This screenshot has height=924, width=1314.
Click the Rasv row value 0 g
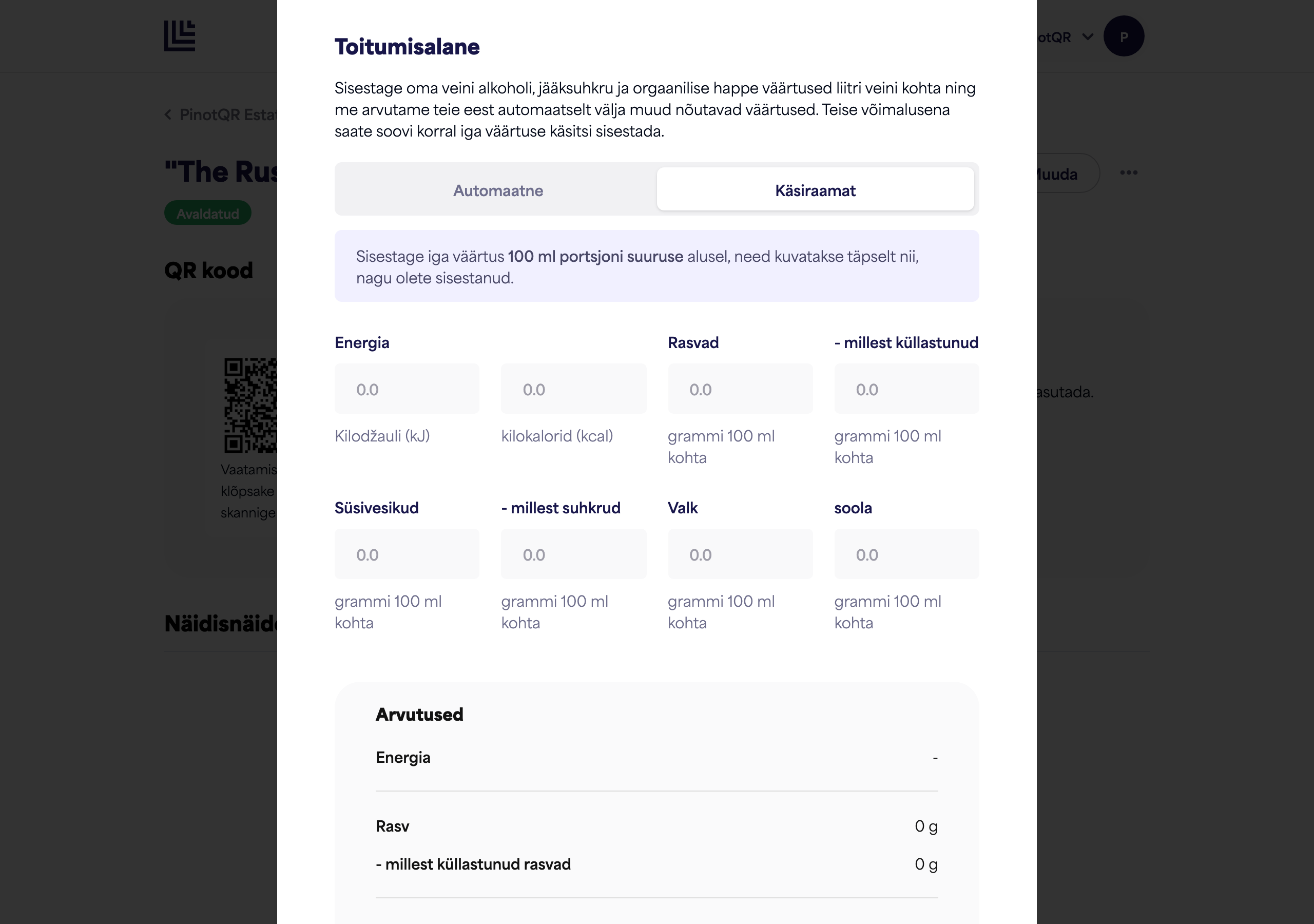[x=926, y=826]
